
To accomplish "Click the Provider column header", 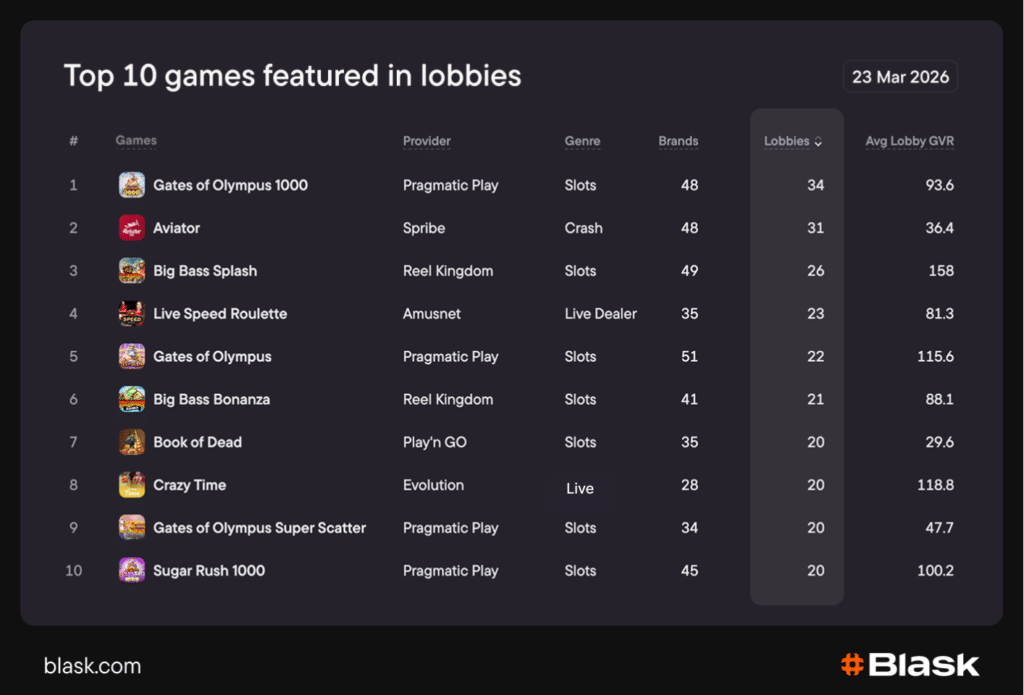I will point(426,142).
